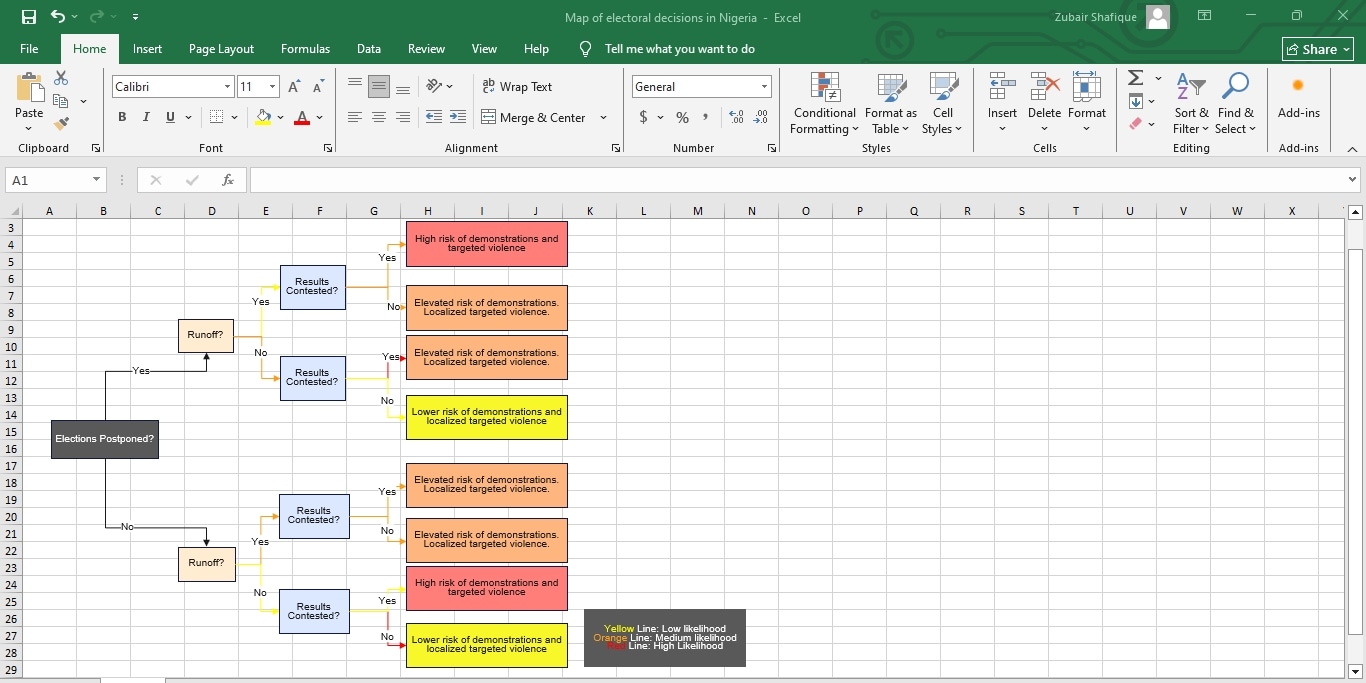
Task: Open the font name dropdown
Action: pyautogui.click(x=227, y=87)
